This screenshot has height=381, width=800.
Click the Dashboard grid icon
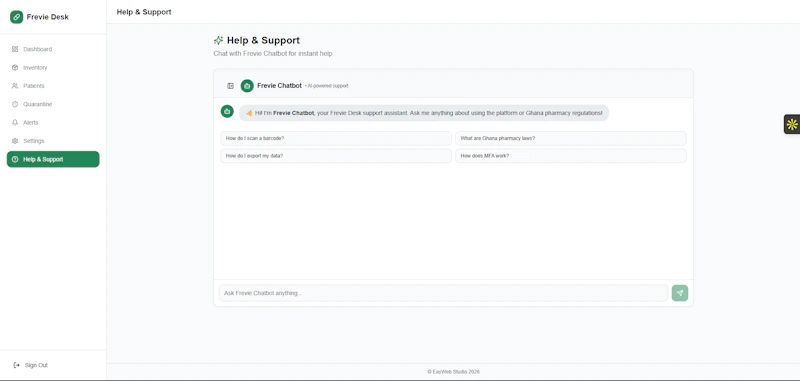(15, 49)
